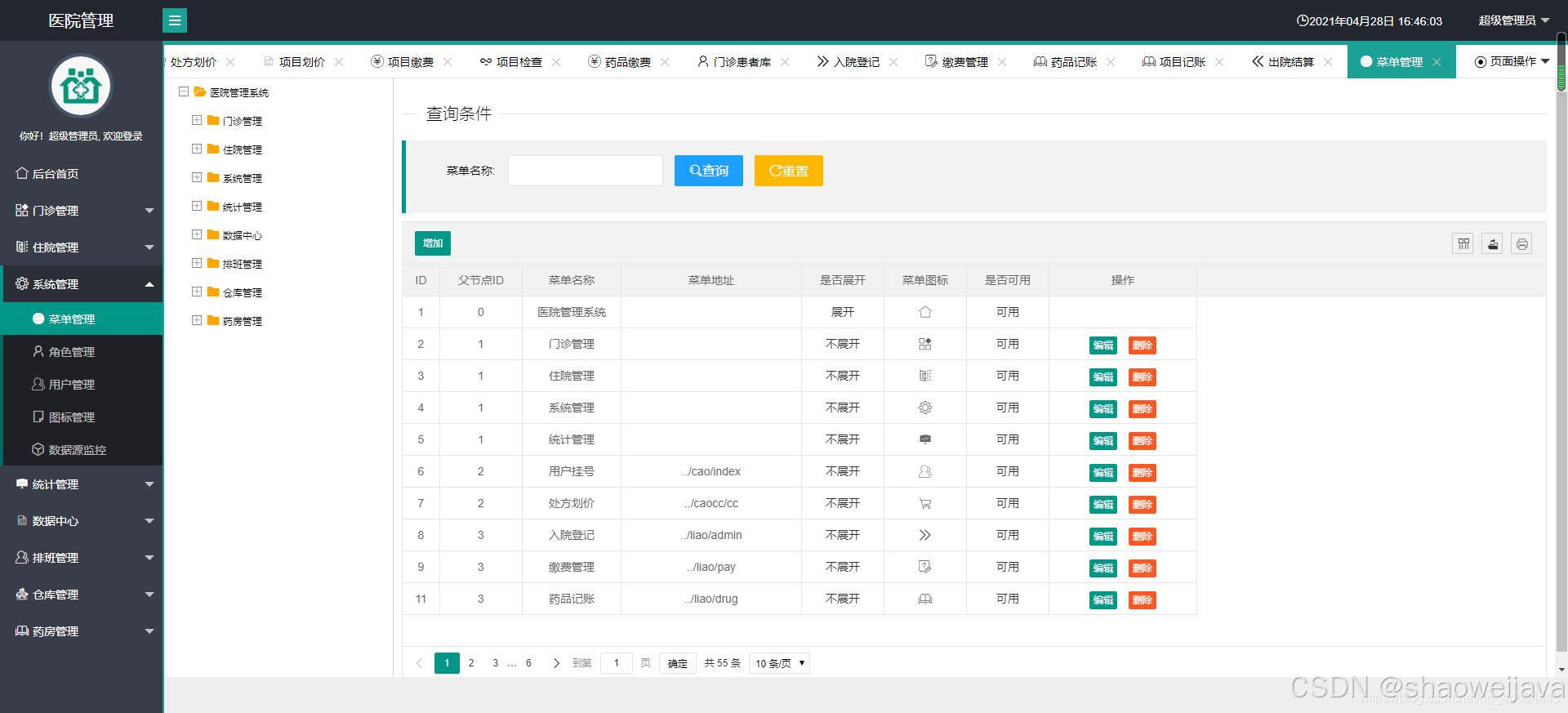Viewport: 1568px width, 713px height.
Task: Click the 菜单名称 input field
Action: 585,171
